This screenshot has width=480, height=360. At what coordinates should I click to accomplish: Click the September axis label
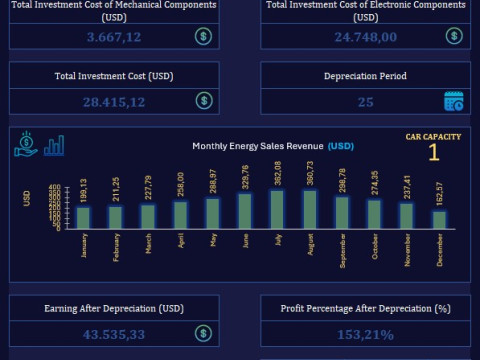click(x=342, y=251)
